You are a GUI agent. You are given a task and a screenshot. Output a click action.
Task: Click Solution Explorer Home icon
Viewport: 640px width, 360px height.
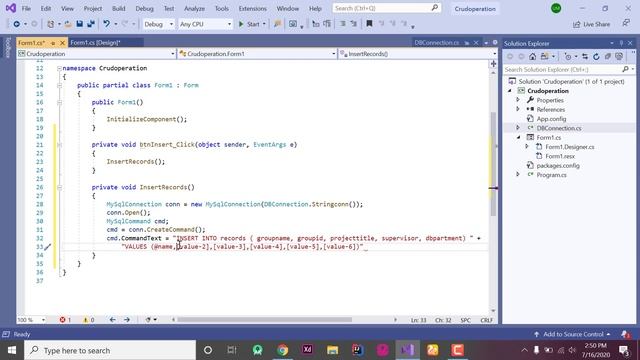(533, 56)
